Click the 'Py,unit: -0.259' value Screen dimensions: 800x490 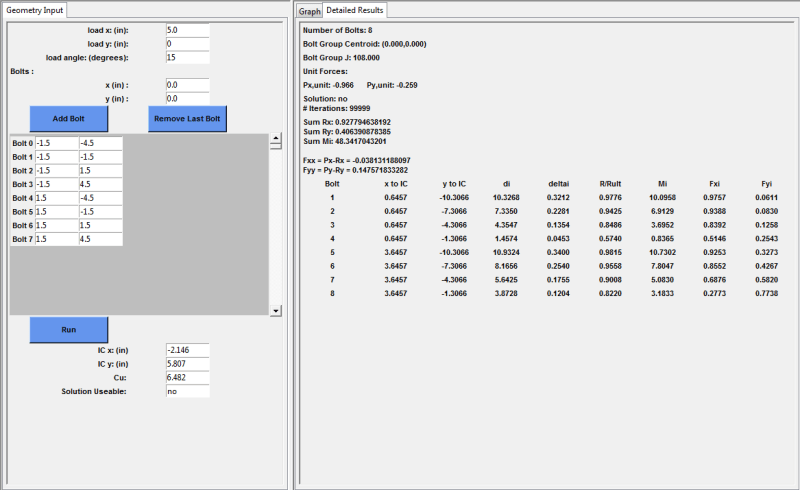[392, 85]
